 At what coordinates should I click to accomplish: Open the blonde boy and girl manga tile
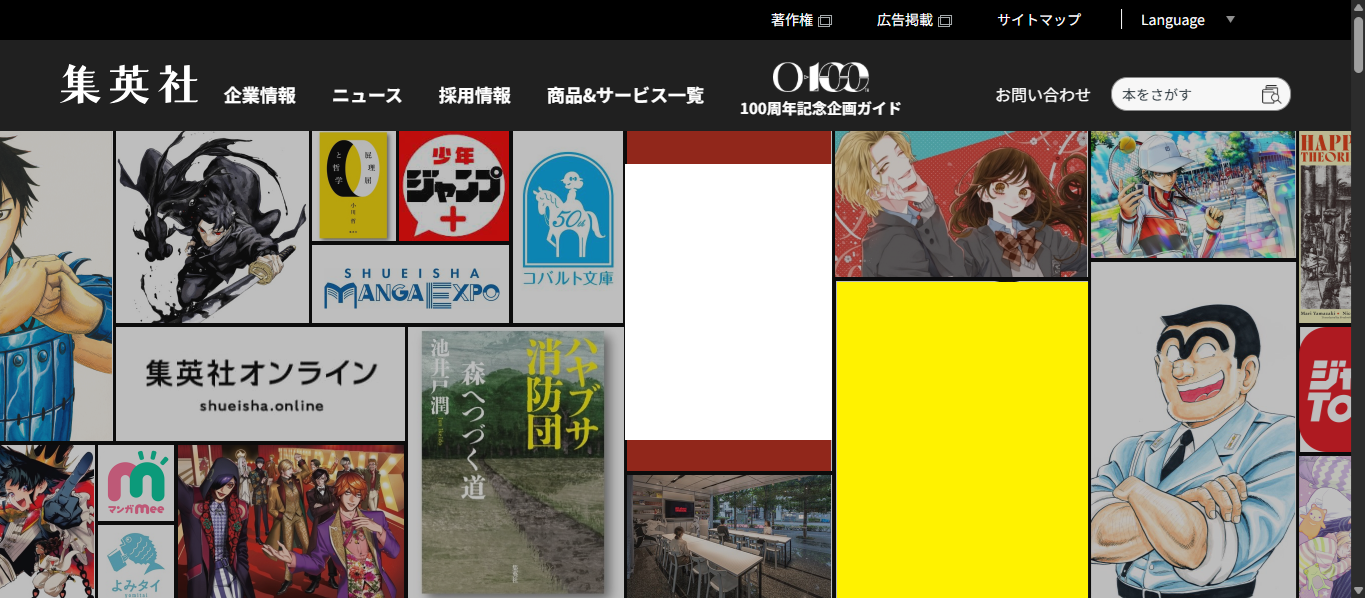[x=961, y=204]
